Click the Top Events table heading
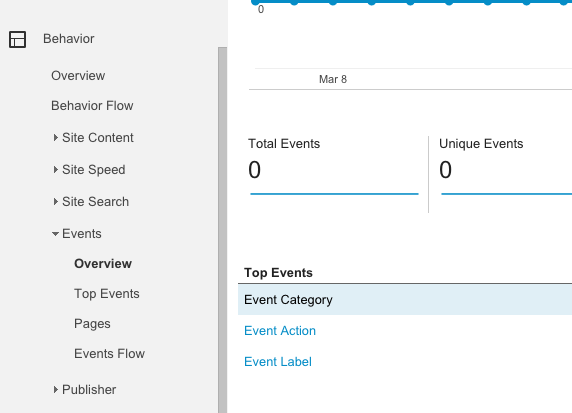 278,273
